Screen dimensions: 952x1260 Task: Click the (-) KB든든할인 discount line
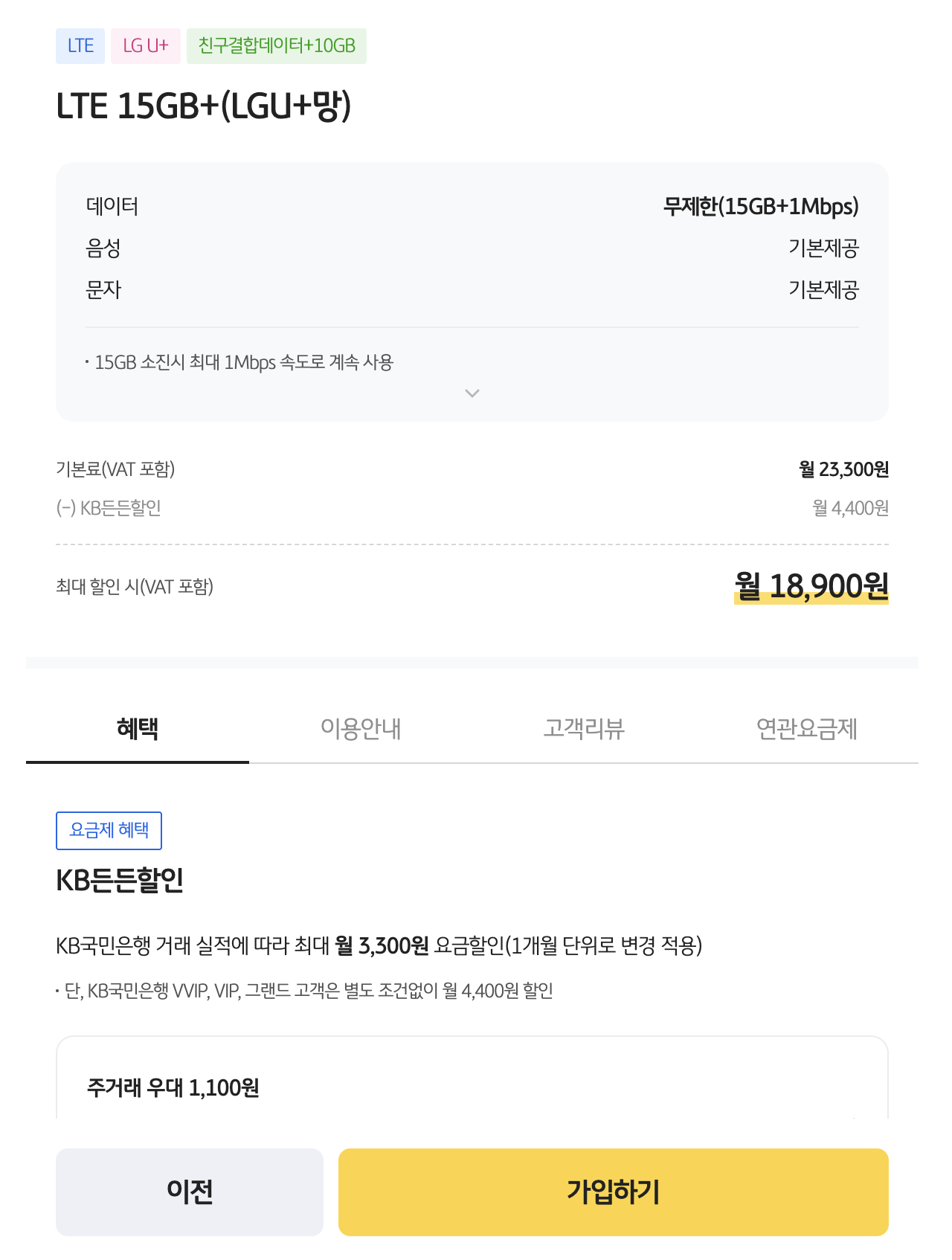coord(109,508)
